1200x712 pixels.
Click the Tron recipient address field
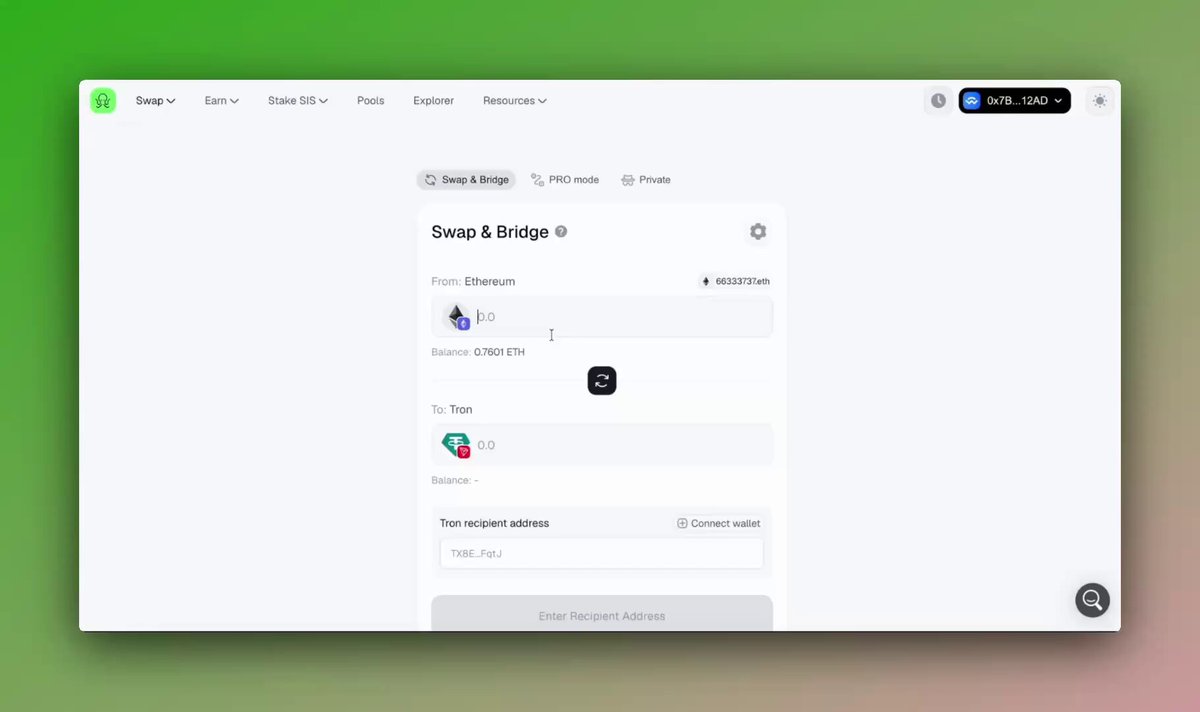602,554
